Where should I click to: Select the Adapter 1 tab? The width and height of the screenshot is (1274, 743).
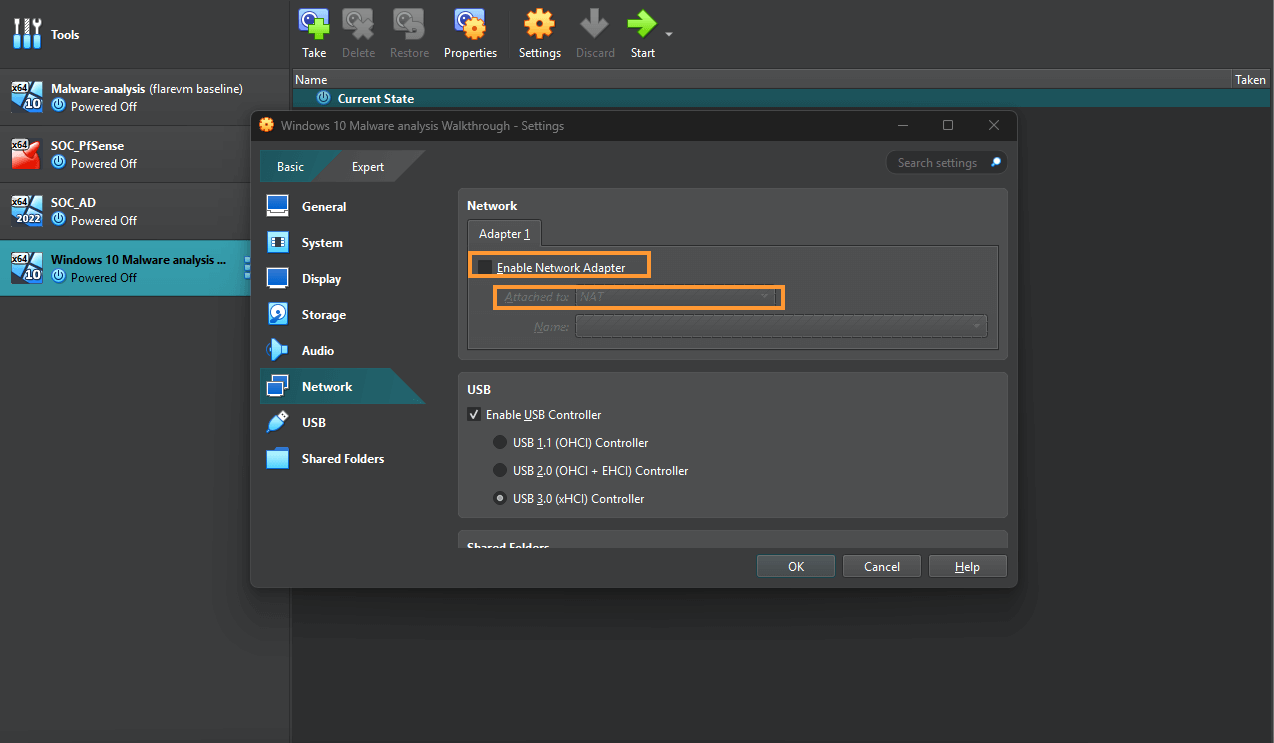[504, 233]
